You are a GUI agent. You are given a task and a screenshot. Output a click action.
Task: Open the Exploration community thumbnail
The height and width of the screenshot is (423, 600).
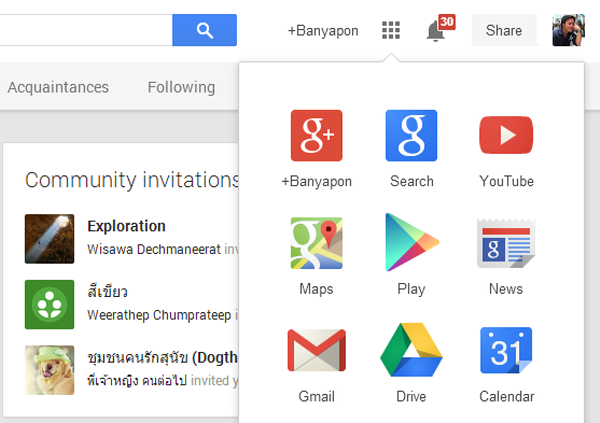(49, 239)
